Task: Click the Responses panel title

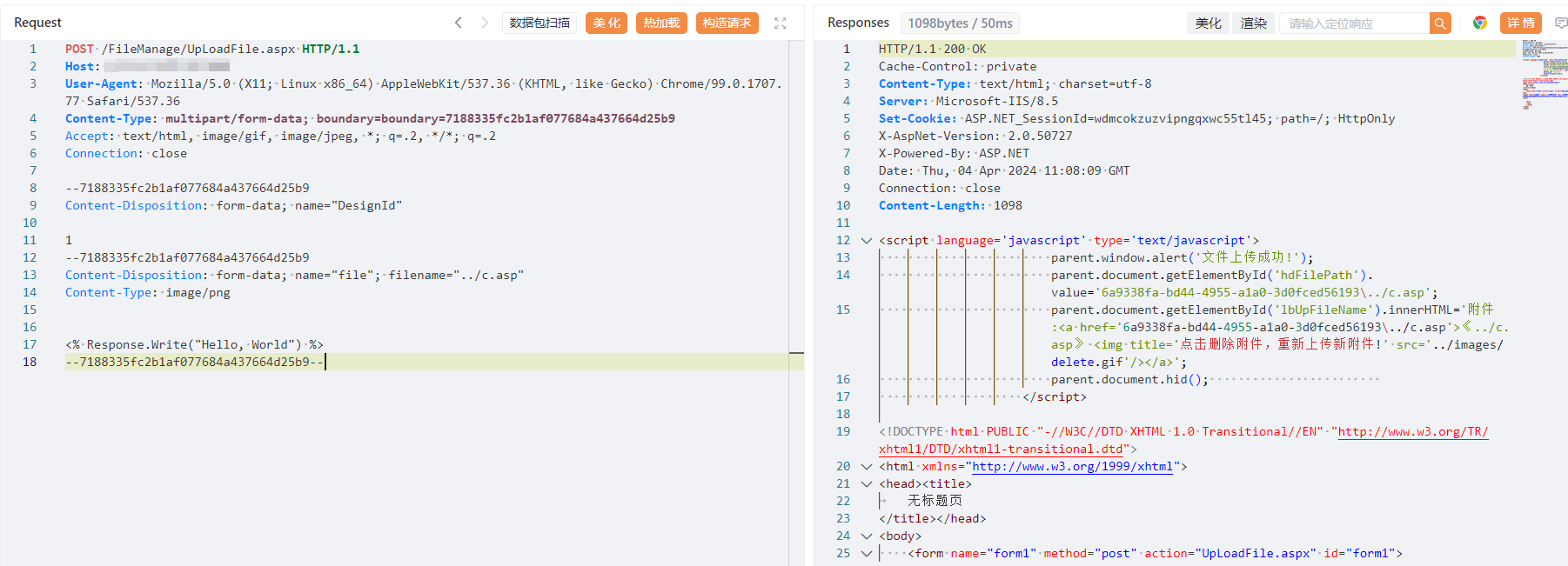Action: pyautogui.click(x=858, y=23)
